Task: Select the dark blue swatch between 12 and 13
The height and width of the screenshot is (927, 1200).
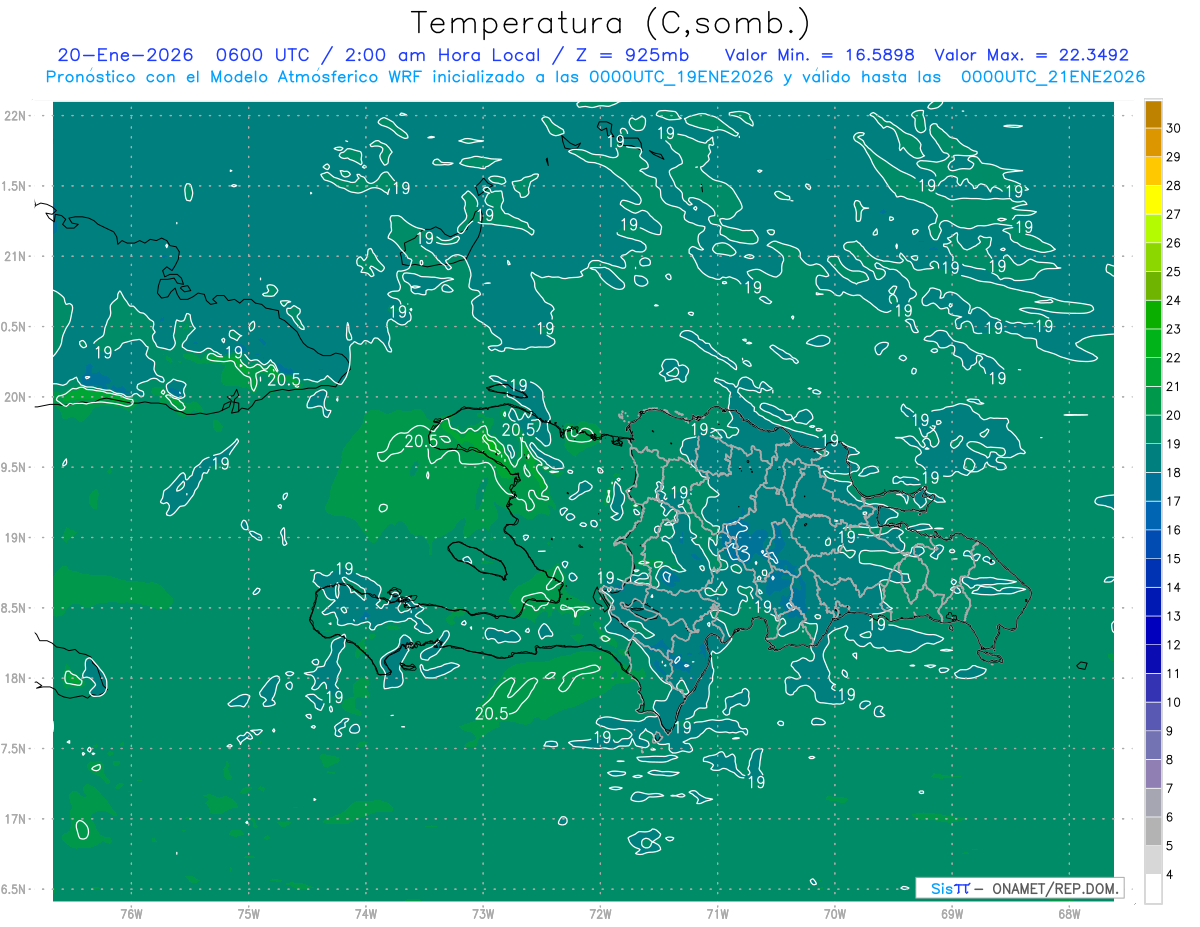Action: (x=1153, y=630)
